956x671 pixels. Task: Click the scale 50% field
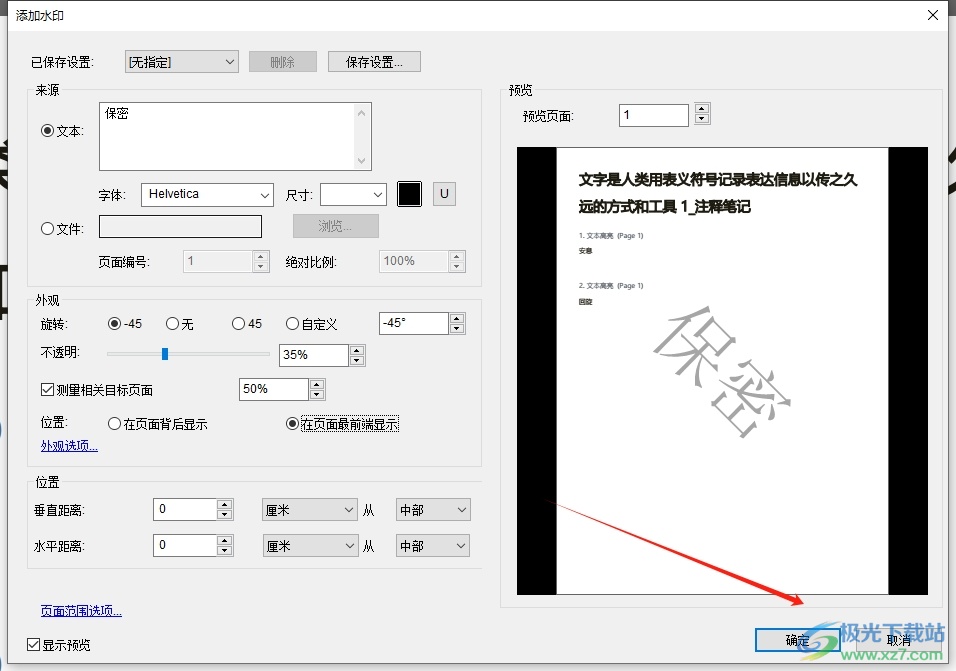pyautogui.click(x=274, y=389)
